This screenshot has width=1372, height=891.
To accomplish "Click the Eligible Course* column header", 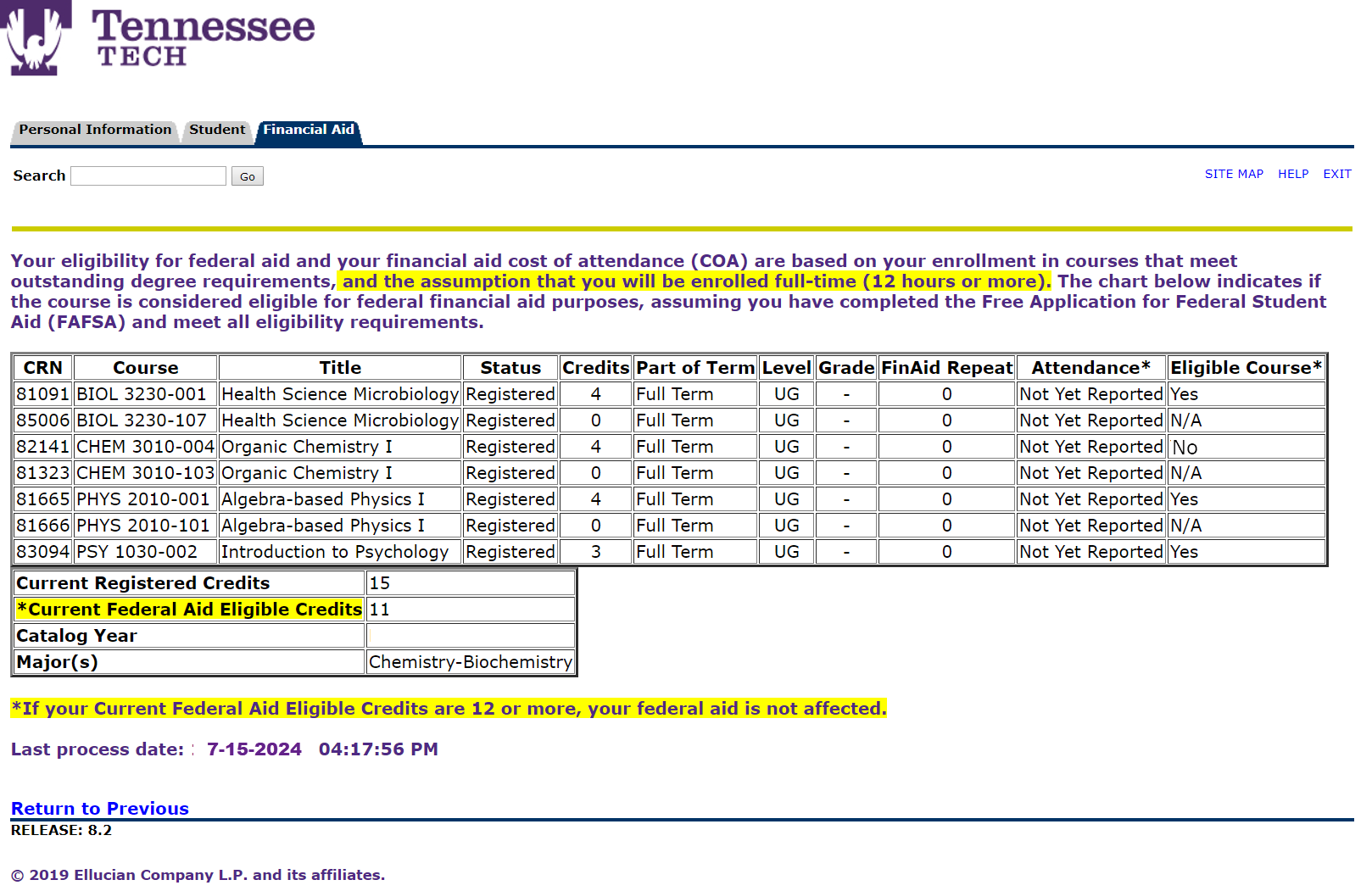I will coord(1245,368).
